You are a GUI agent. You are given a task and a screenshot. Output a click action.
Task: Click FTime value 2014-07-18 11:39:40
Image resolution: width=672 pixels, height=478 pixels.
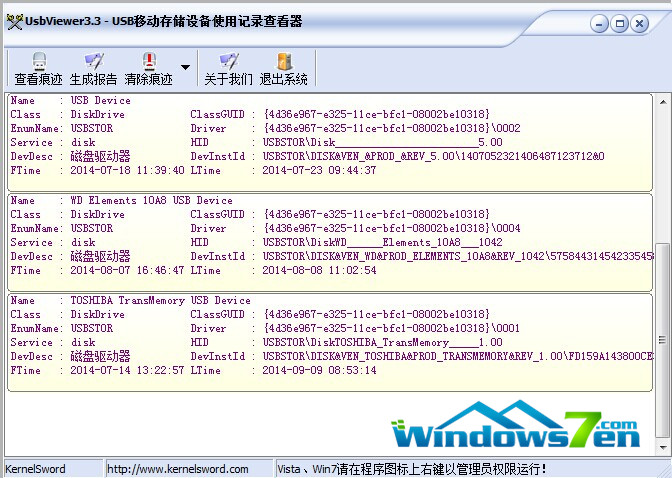click(127, 170)
